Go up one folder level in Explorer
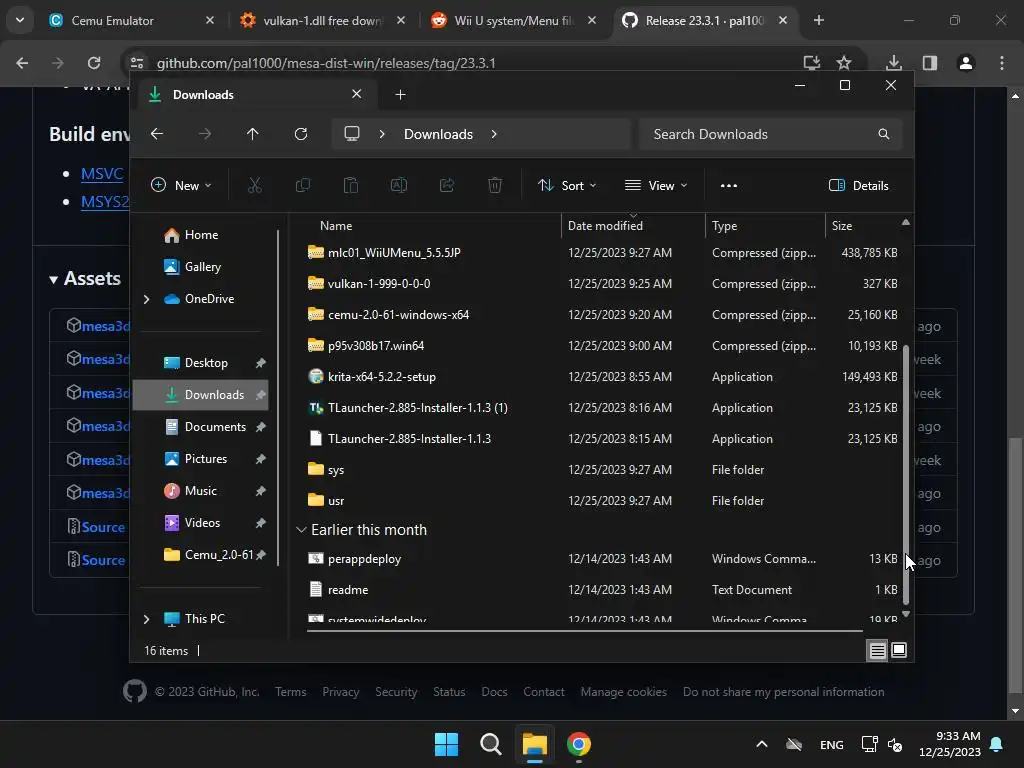This screenshot has height=768, width=1024. (253, 134)
